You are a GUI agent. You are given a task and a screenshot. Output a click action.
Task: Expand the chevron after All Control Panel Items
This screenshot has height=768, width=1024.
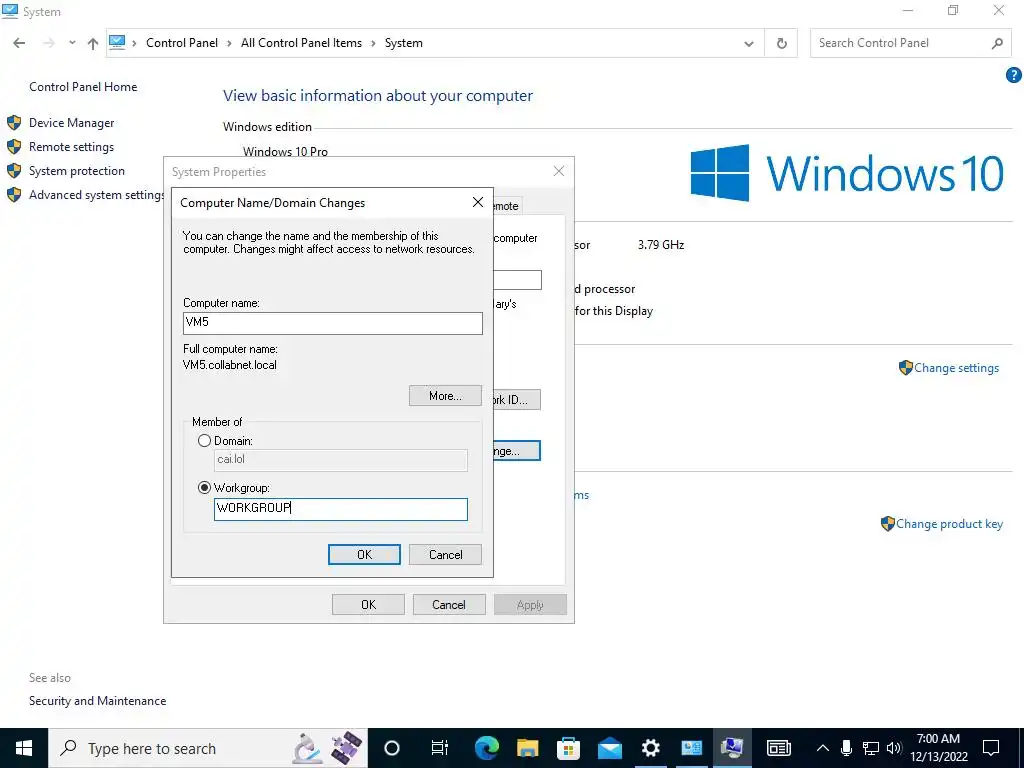[374, 43]
